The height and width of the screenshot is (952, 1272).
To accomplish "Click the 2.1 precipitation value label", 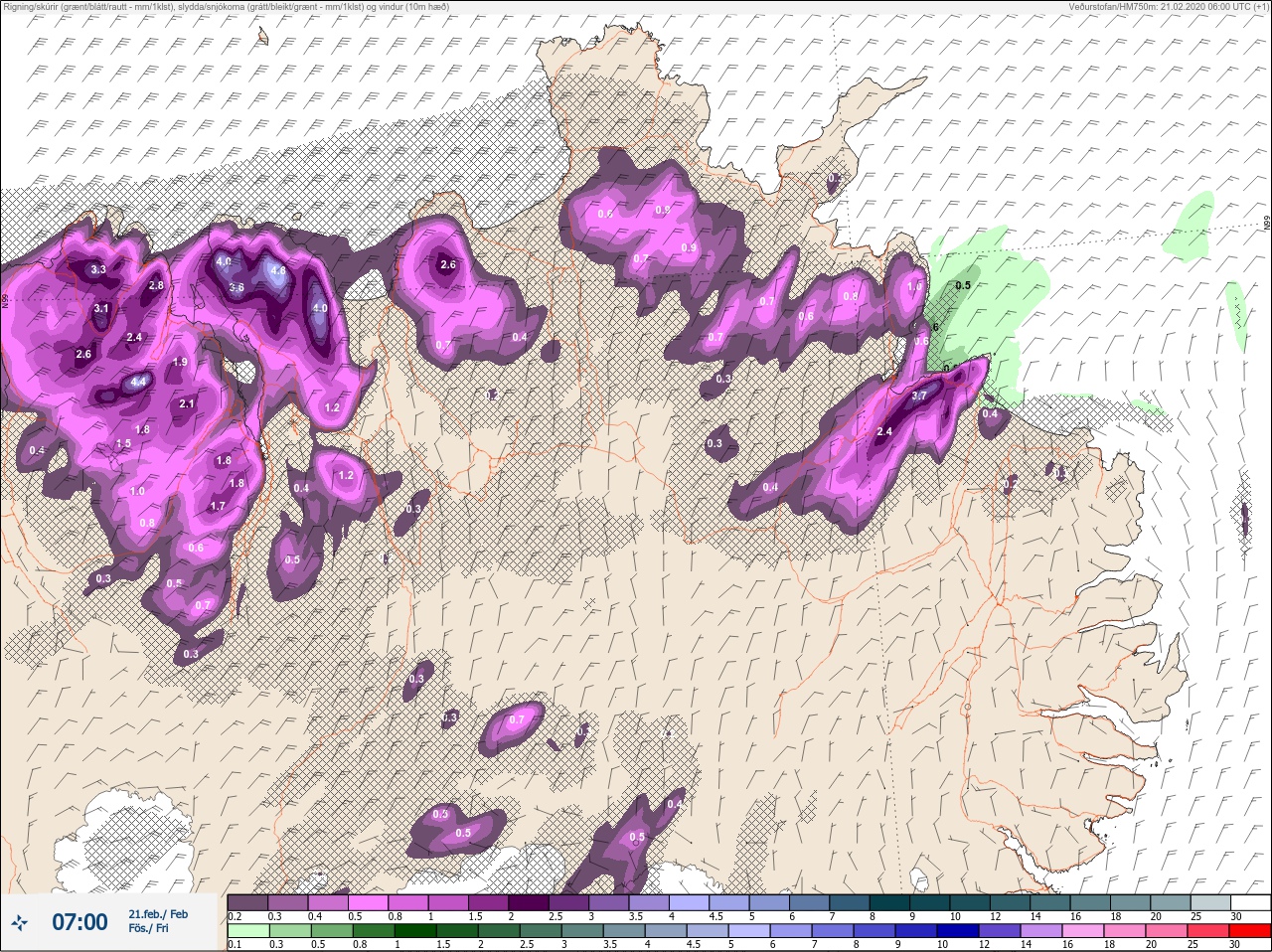I will pos(187,403).
